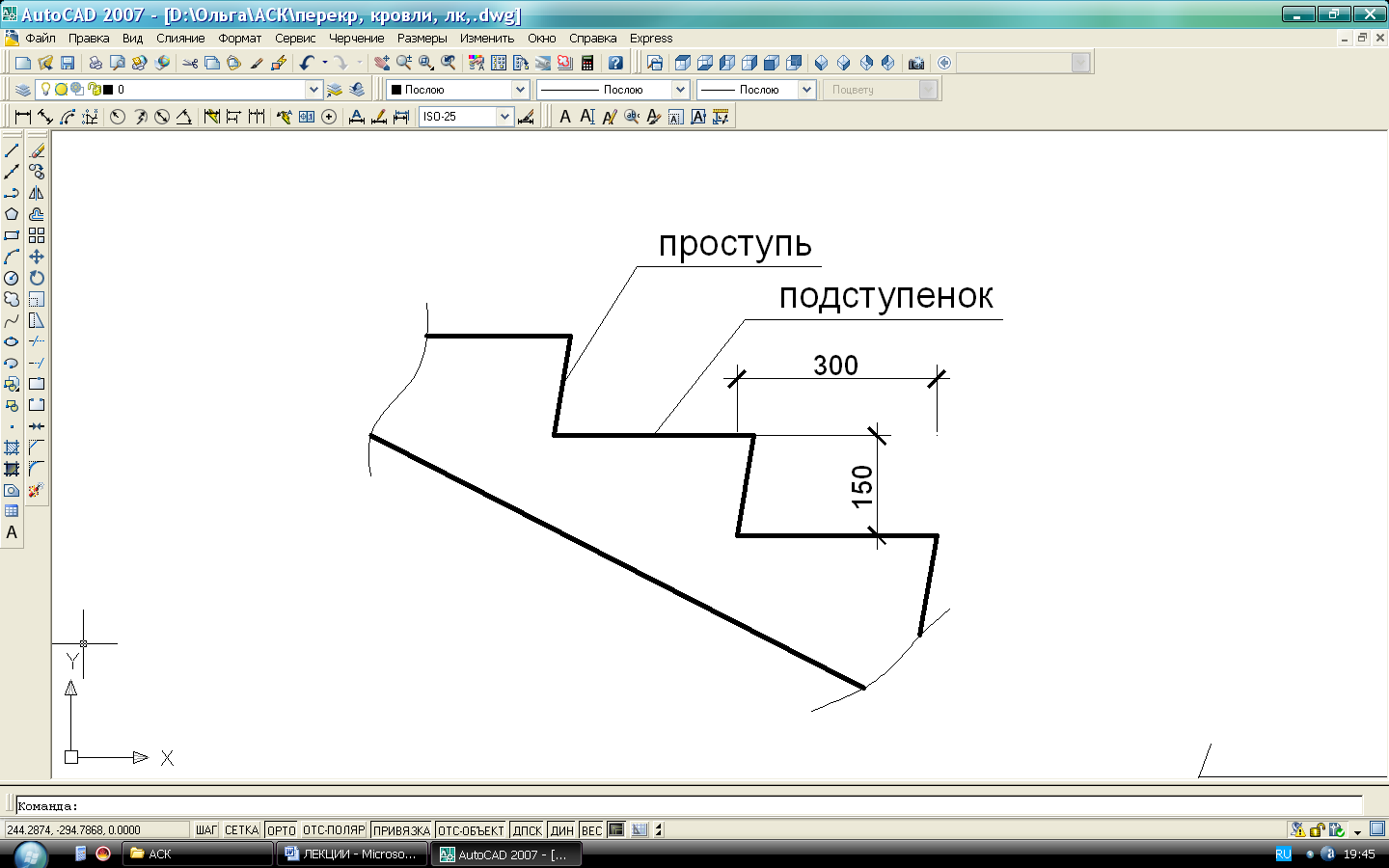Toggle СЕТКА grid display
The height and width of the screenshot is (868, 1389).
(x=241, y=829)
